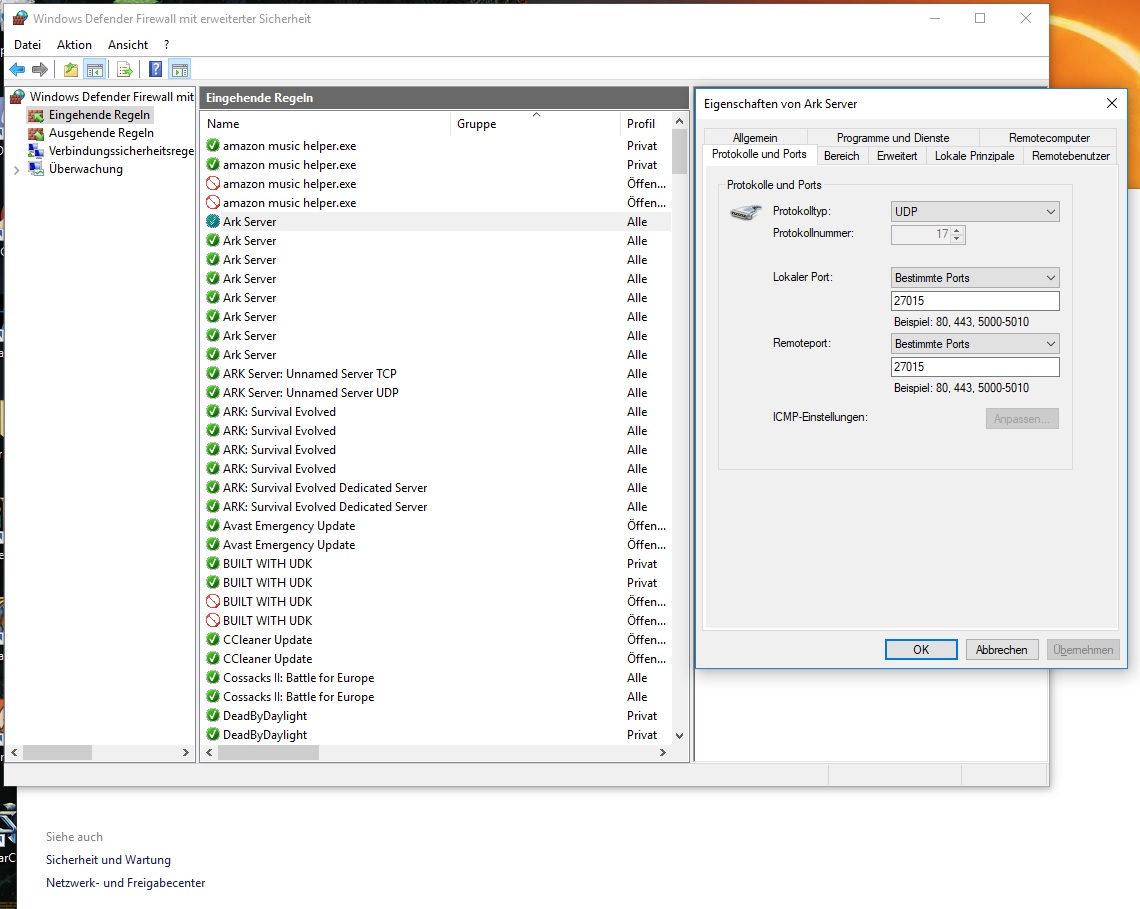Switch to the Remotebenutzer tab
Image resolution: width=1140 pixels, height=909 pixels.
(1071, 156)
